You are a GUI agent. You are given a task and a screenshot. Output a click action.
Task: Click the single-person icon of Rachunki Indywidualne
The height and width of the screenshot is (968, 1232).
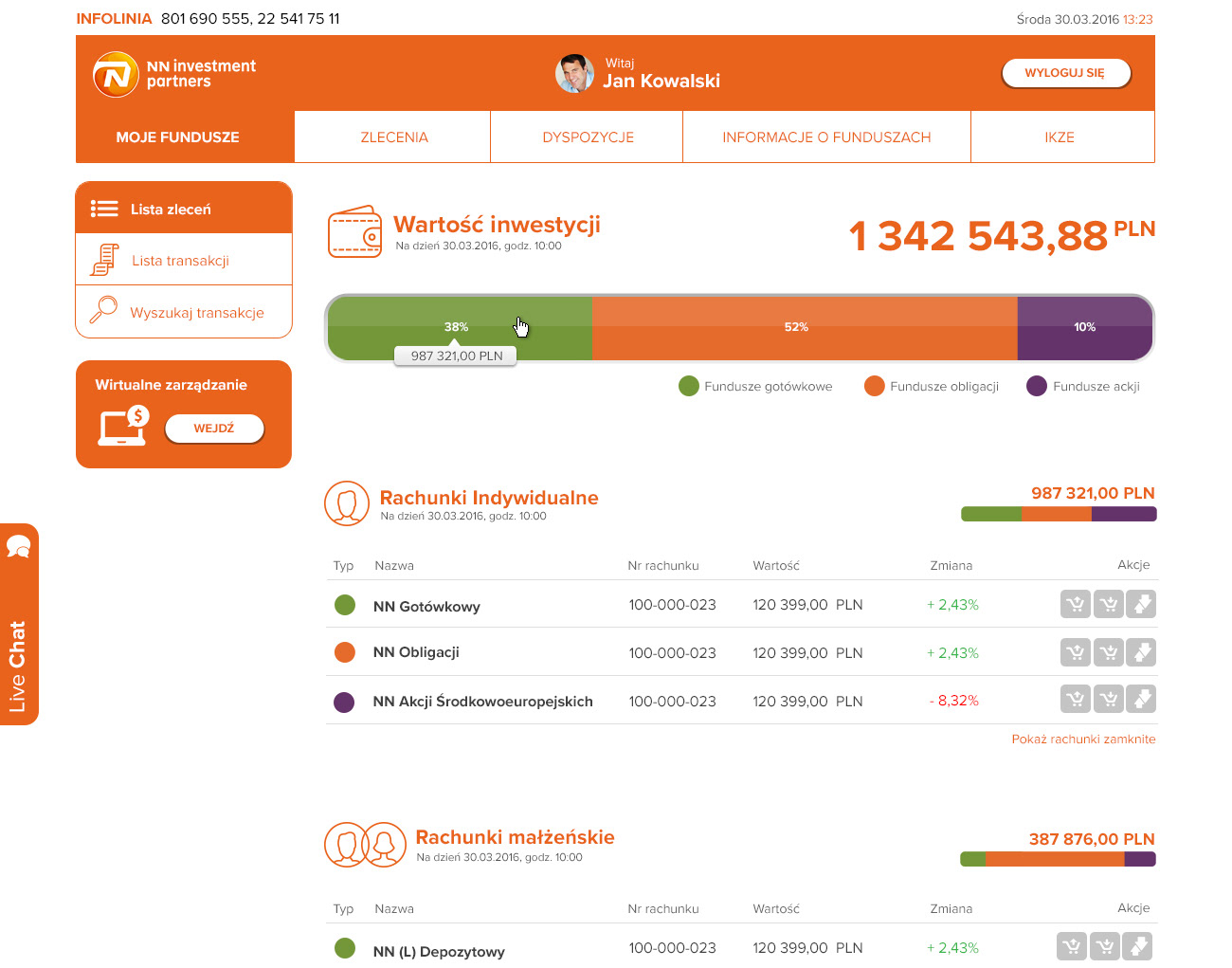347,502
